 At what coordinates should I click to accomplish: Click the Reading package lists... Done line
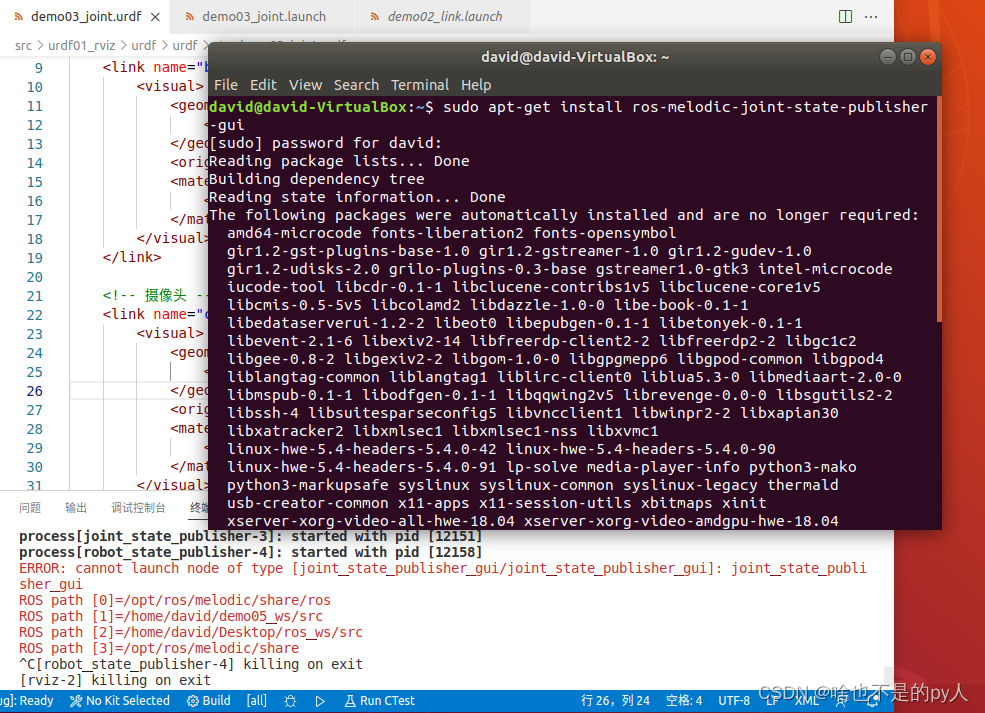tap(339, 161)
